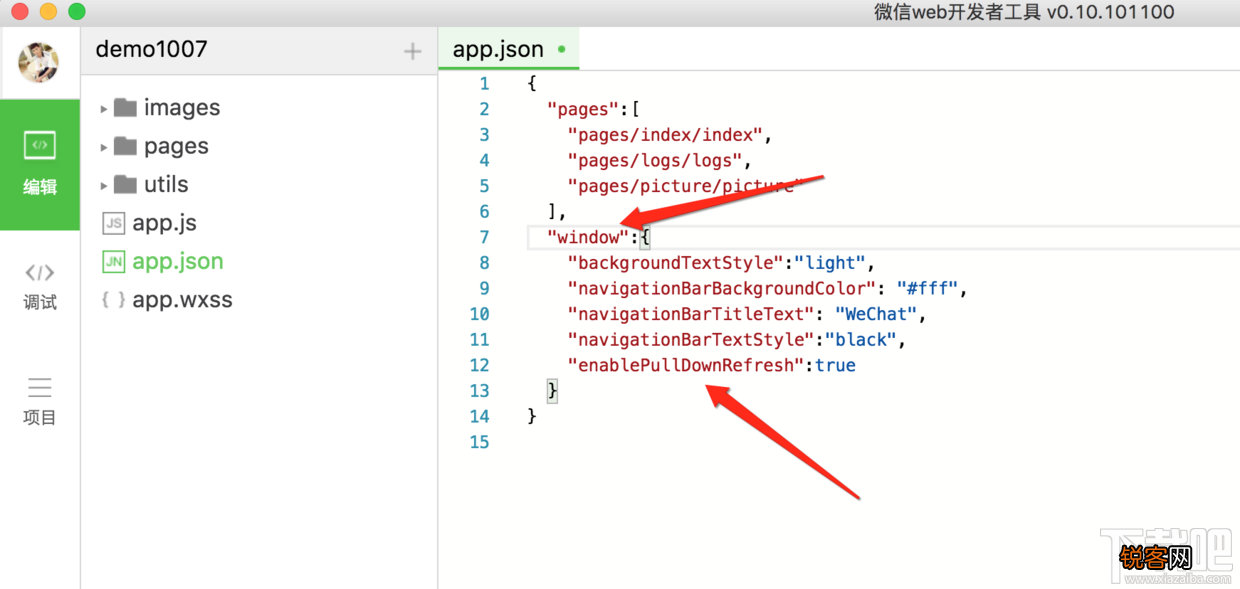Open the app.js file
The image size is (1240, 589).
164,223
